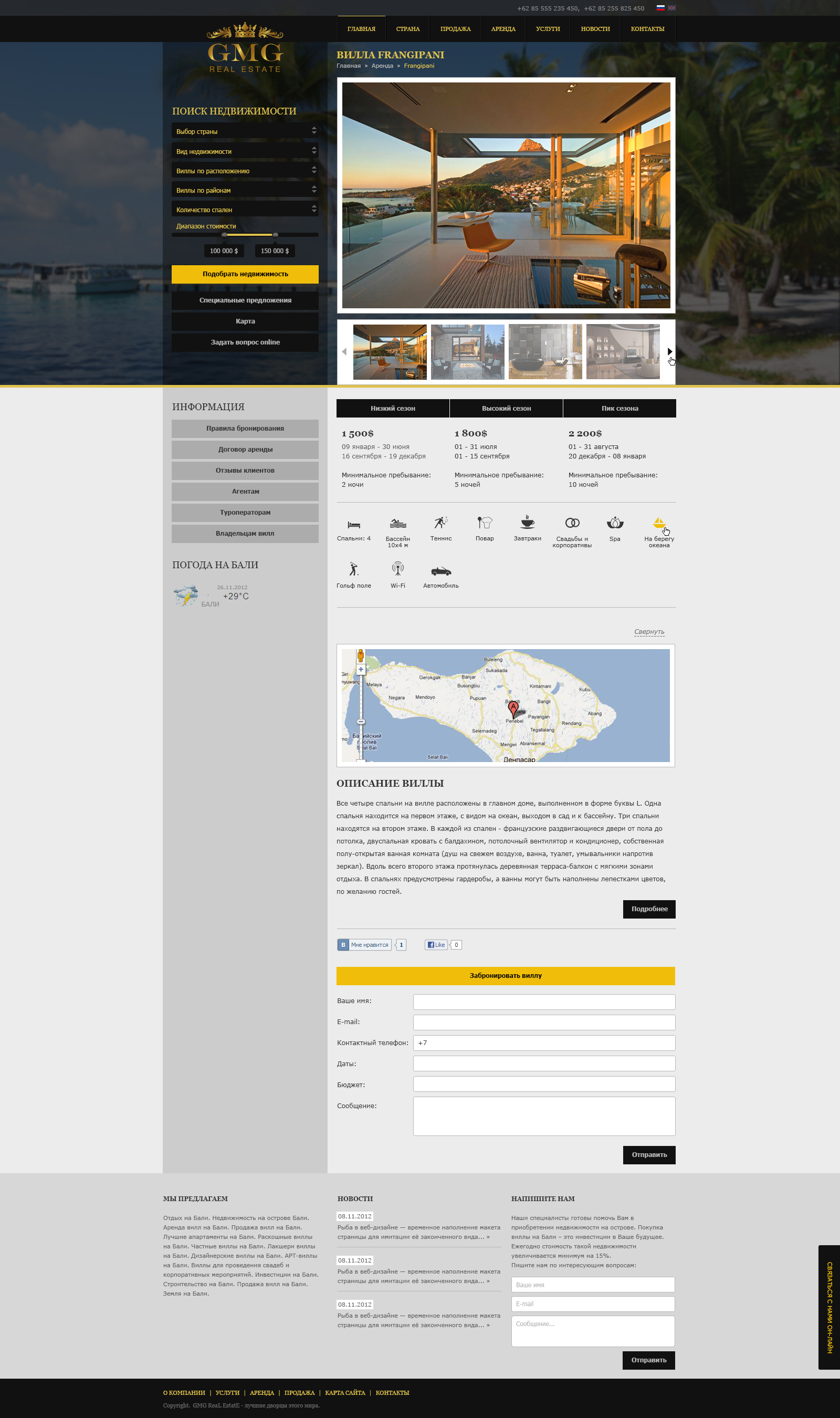Click the '100 000 $' price value
The image size is (840, 1418).
[x=224, y=251]
